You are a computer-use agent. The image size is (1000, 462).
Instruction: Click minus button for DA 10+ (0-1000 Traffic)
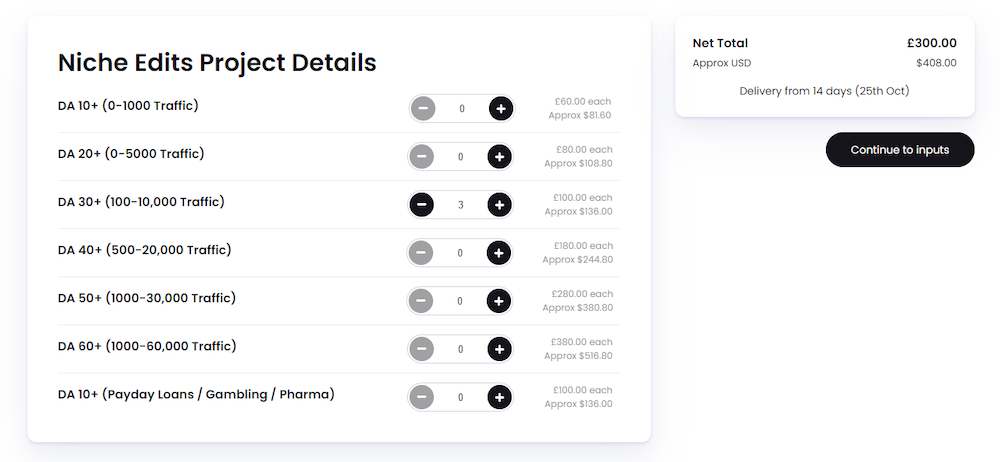[x=422, y=108]
